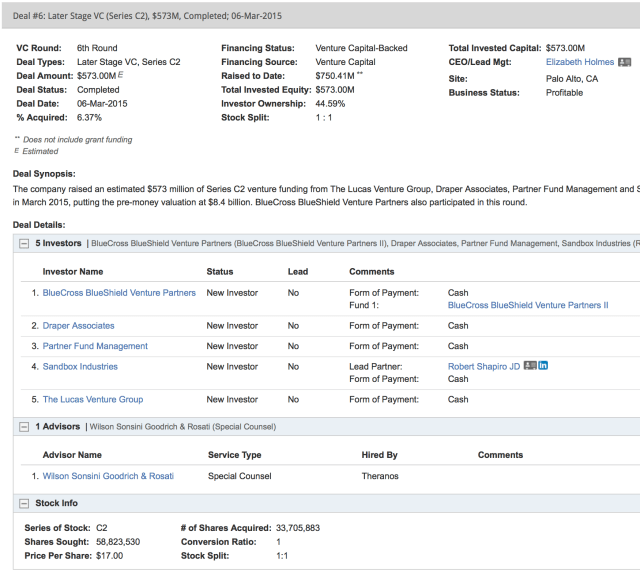The height and width of the screenshot is (577, 640).
Task: Click the Robert Shapiro JD link
Action: tap(484, 367)
